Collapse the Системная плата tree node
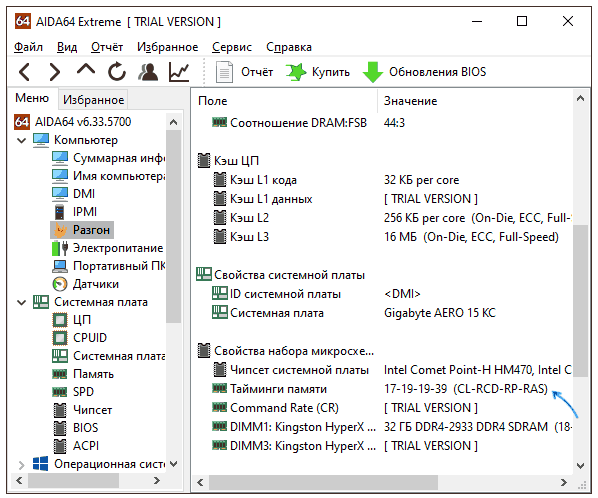598x498 pixels. 22,302
